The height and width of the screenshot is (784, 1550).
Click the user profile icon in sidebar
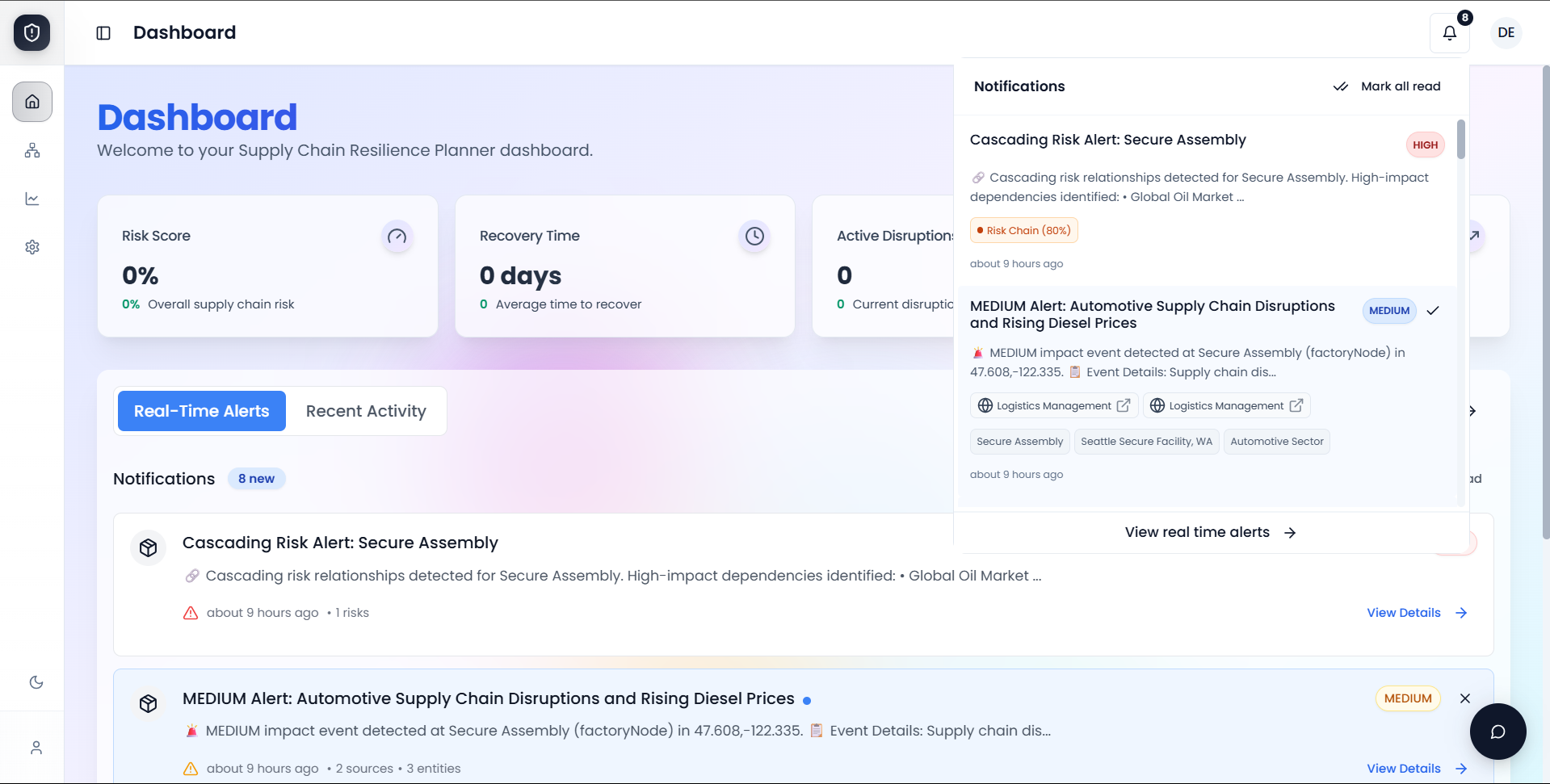point(36,748)
